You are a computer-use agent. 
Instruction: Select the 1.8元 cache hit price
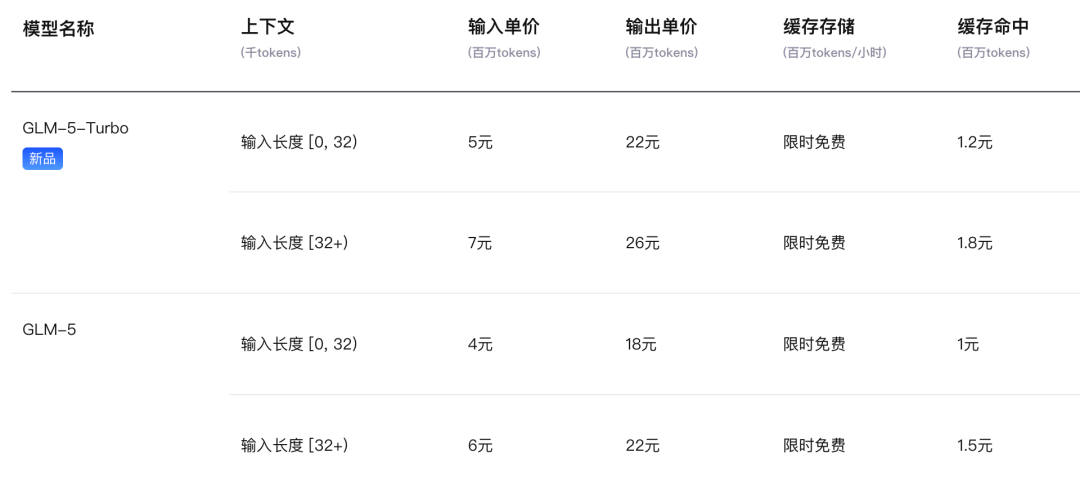[x=974, y=243]
